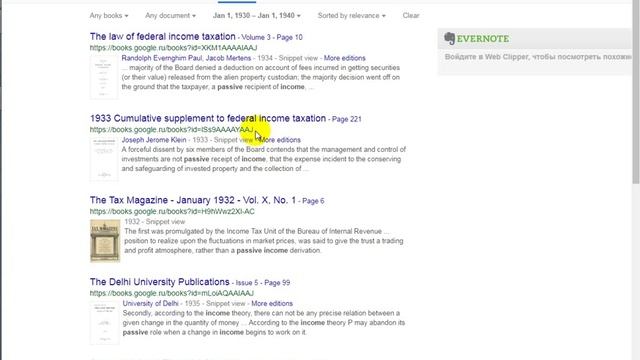Open 'The law of federal income taxation' result
Viewport: 640px width, 360px height.
[x=162, y=36]
